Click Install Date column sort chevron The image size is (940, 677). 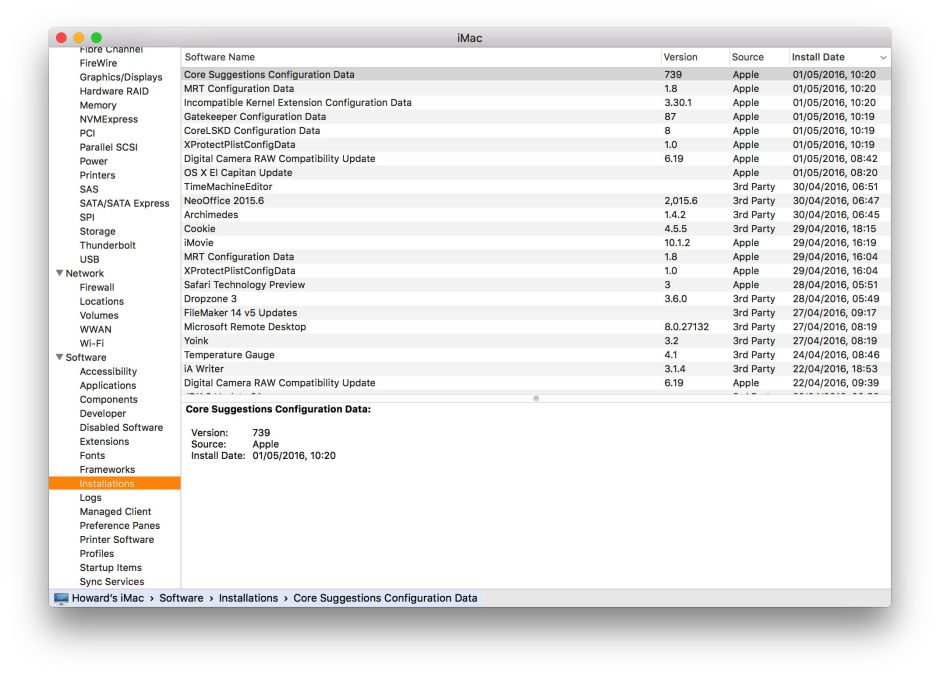(882, 58)
